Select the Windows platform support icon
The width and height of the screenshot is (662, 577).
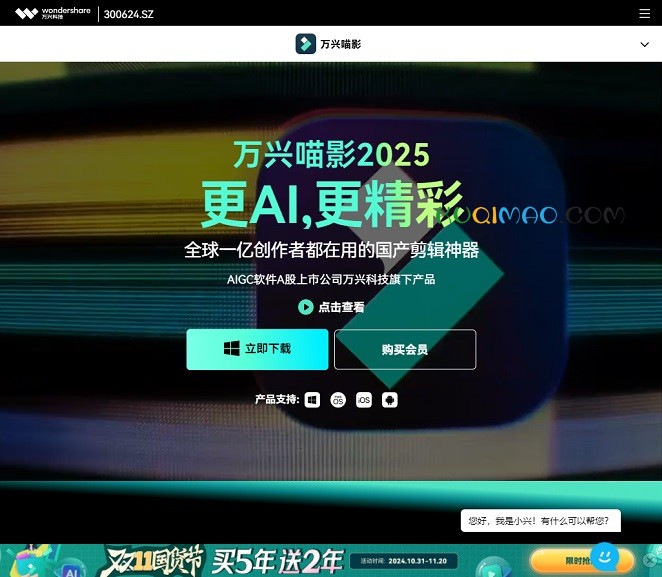click(x=312, y=400)
